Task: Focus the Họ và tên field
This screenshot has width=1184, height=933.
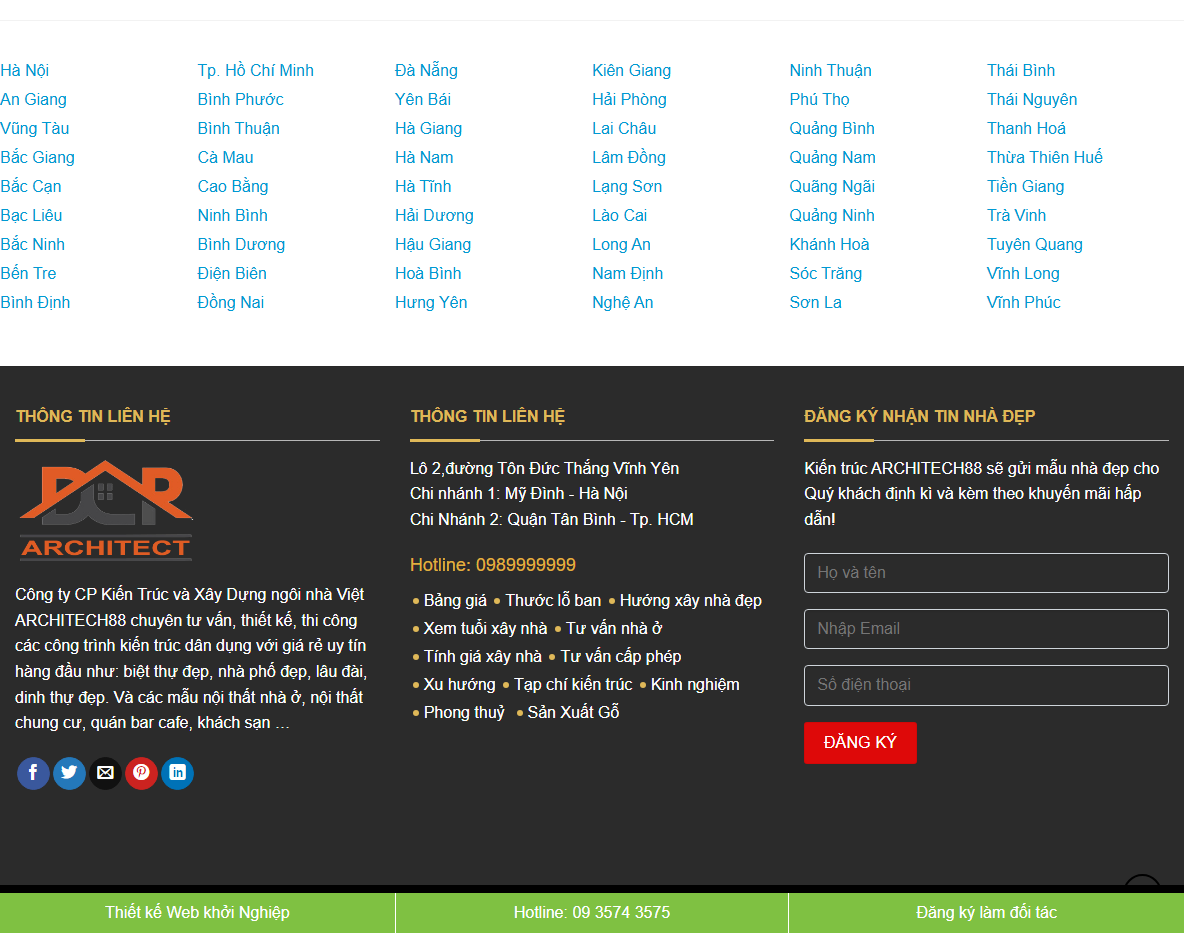Action: pos(986,572)
